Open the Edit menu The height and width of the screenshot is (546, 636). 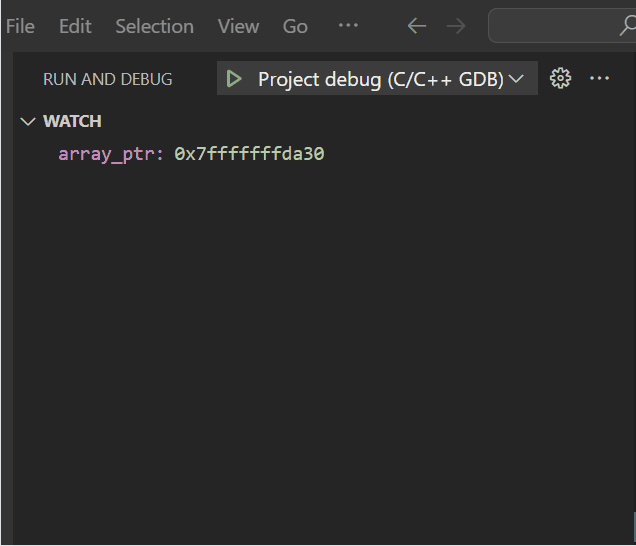[75, 26]
